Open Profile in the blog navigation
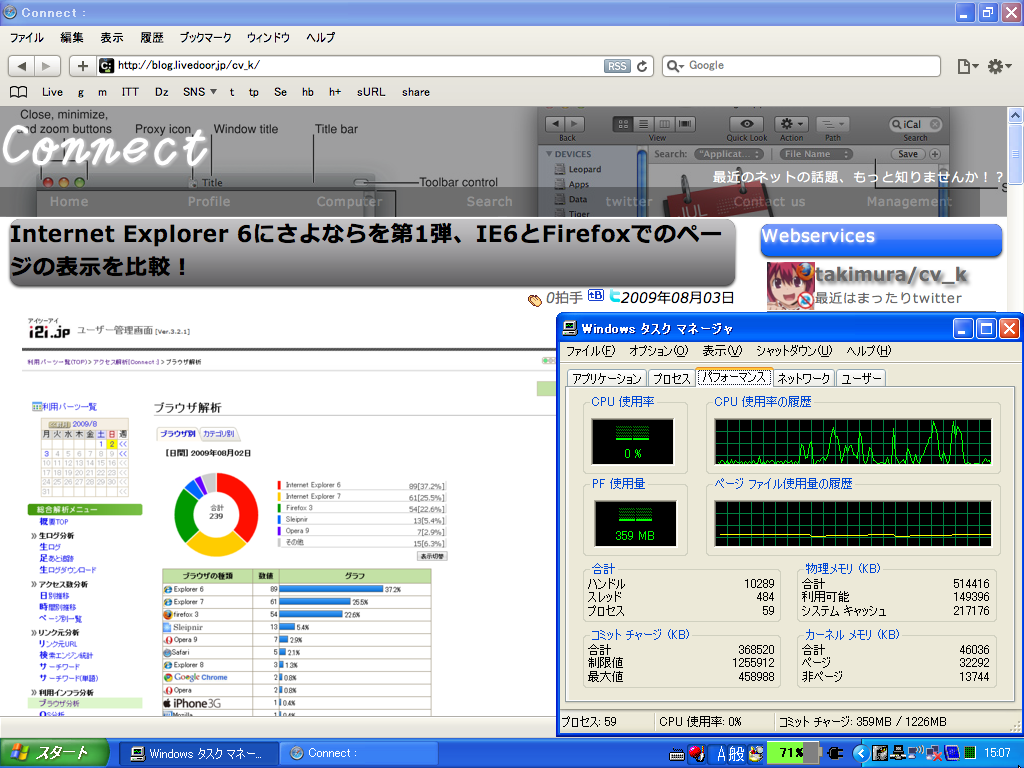This screenshot has height=768, width=1024. click(x=209, y=202)
